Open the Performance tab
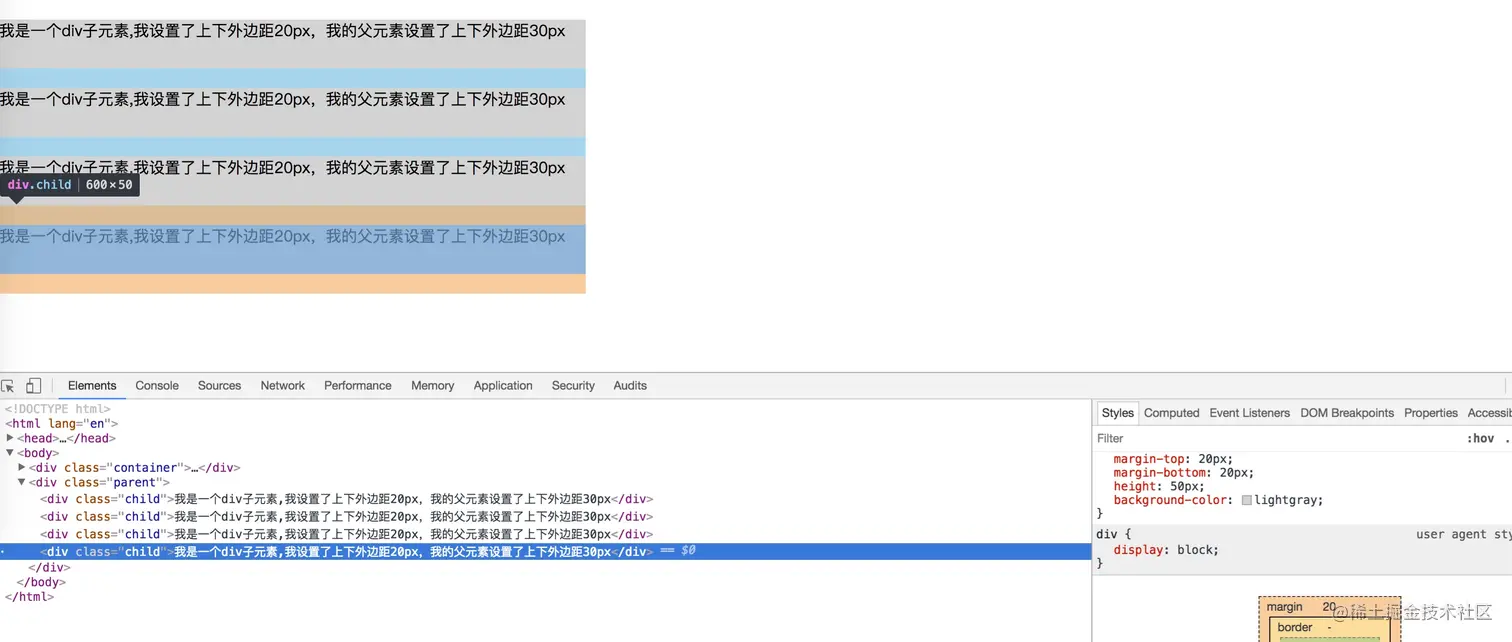The image size is (1512, 642). tap(358, 386)
